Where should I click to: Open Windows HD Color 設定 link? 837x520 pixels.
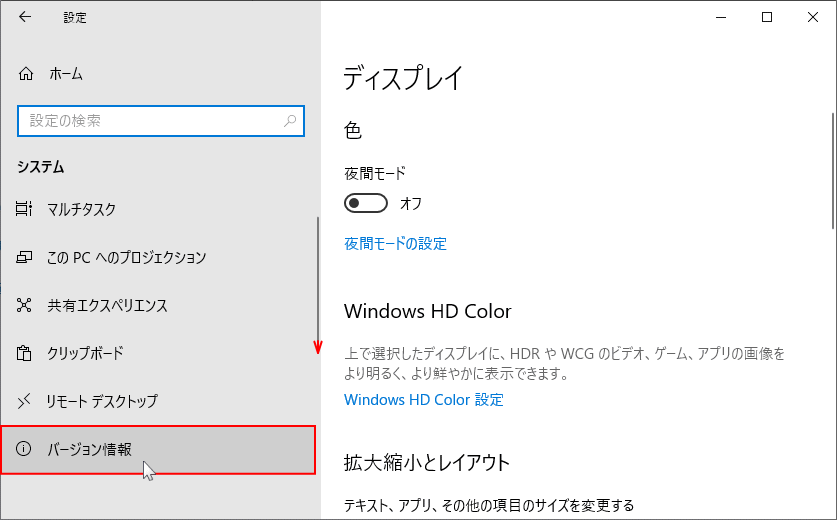[x=424, y=400]
